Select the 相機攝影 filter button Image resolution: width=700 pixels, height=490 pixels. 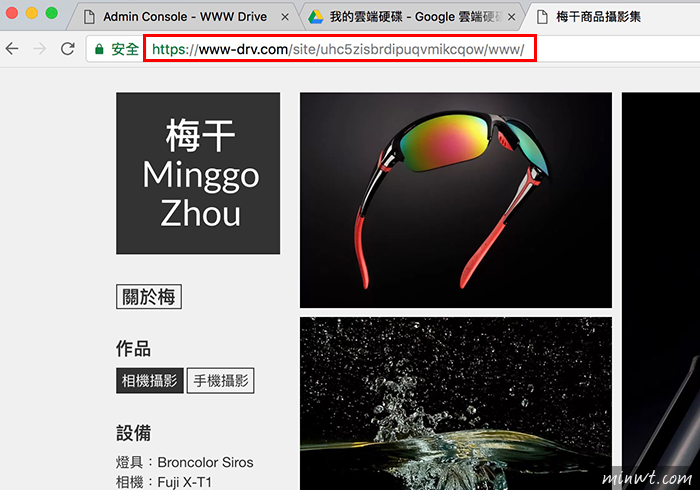tap(150, 381)
